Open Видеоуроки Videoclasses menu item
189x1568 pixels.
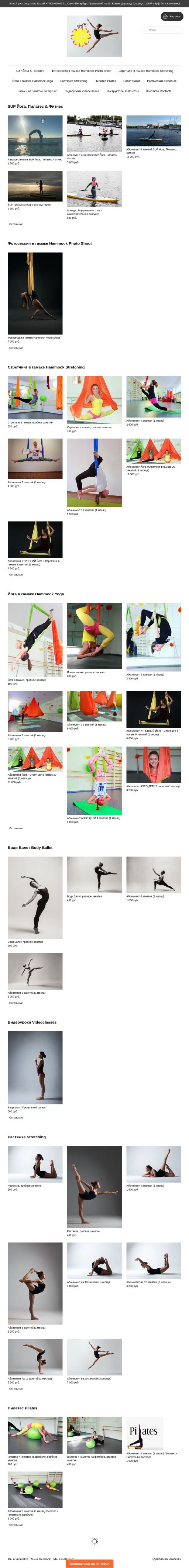82,91
